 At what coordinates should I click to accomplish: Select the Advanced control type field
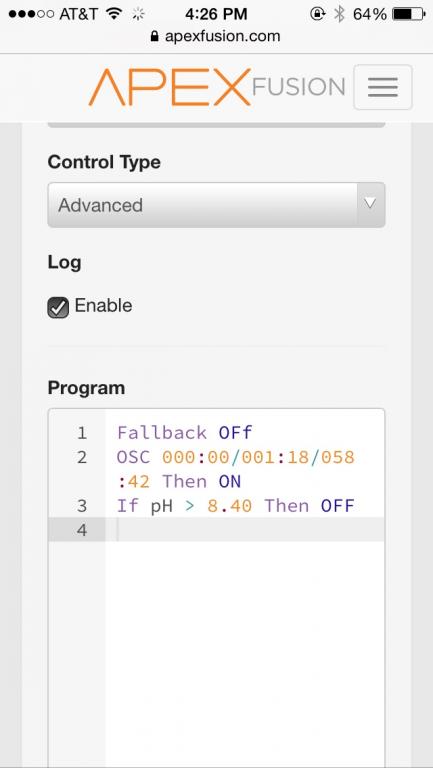pos(216,205)
